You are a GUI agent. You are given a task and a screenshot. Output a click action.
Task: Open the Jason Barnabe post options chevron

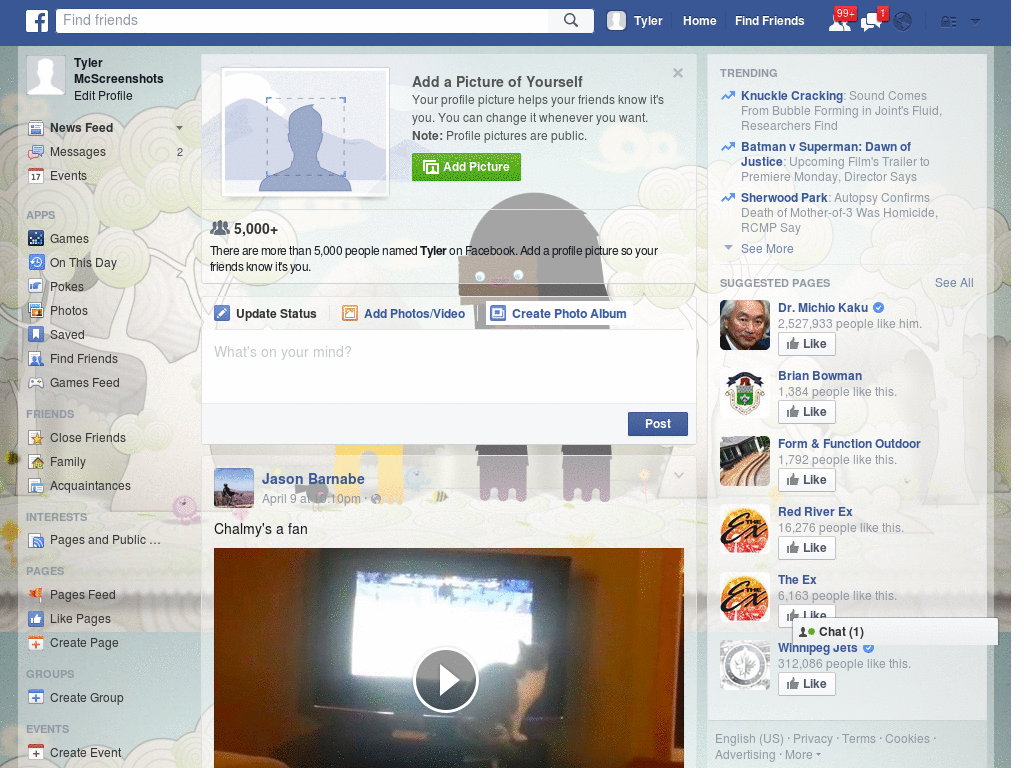[679, 475]
